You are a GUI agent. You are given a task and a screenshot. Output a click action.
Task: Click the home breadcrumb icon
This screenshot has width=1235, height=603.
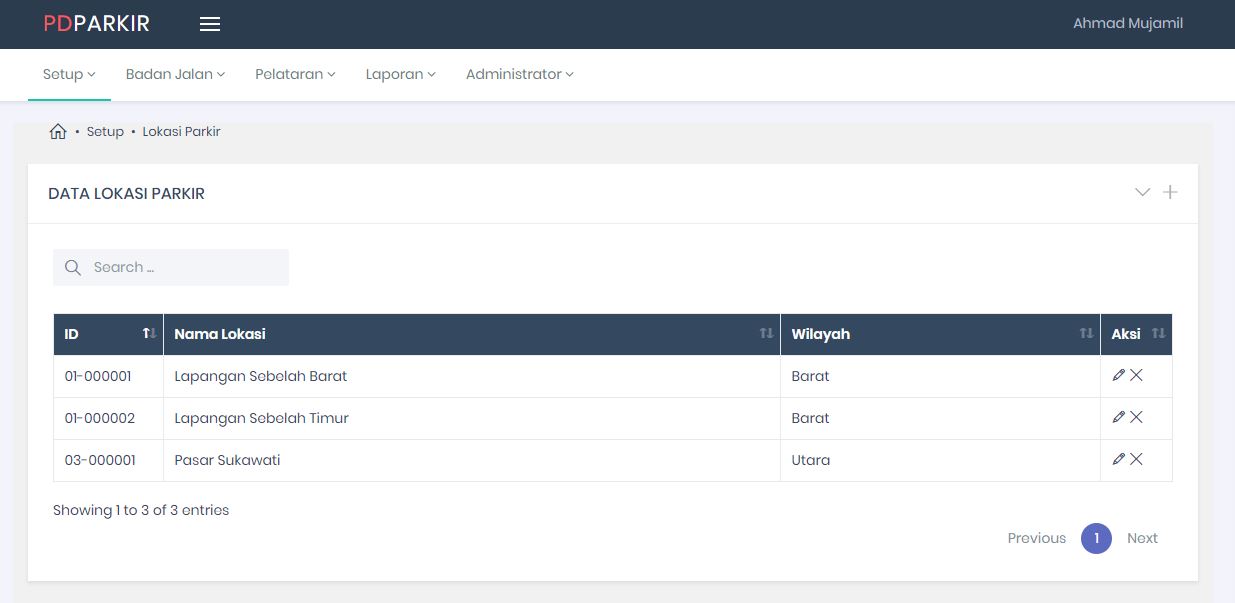point(58,132)
